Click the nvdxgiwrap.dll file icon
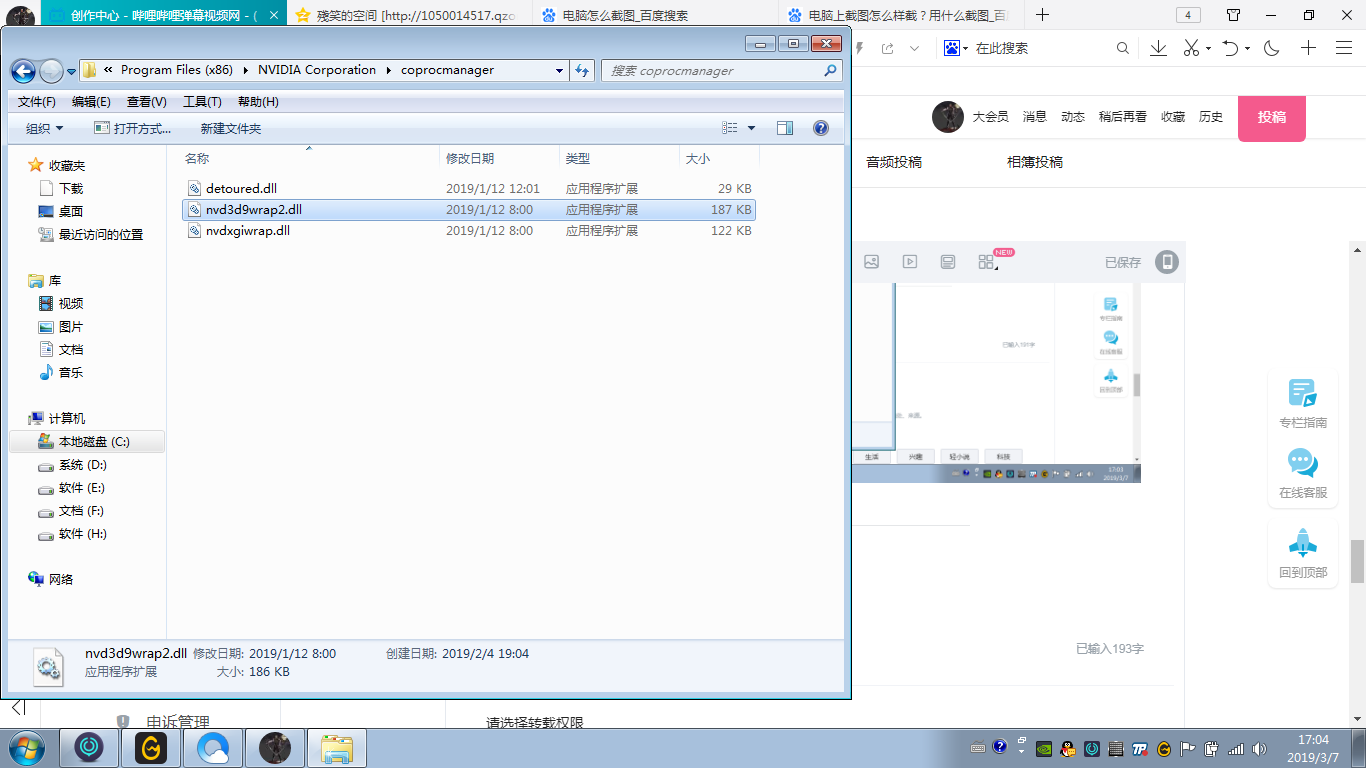 pyautogui.click(x=195, y=231)
